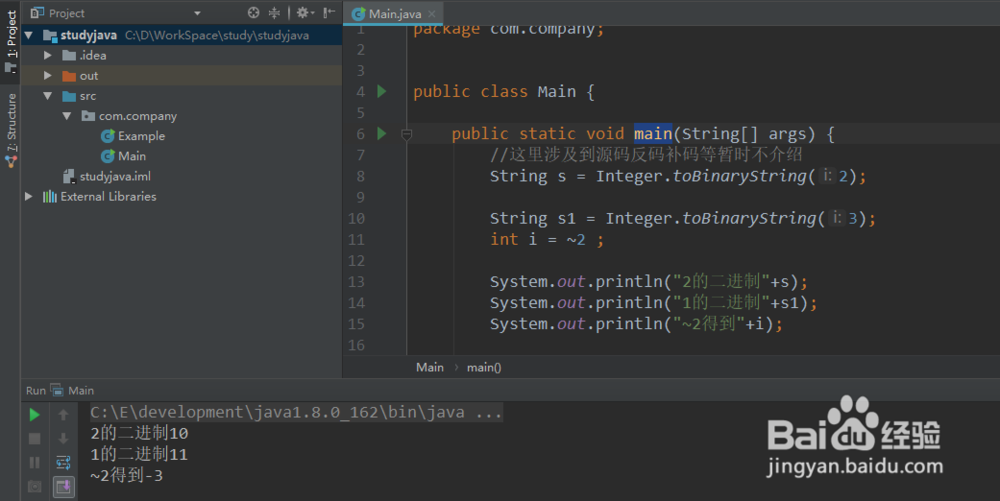Click console line '2的二进制10'
Viewport: 1000px width, 501px height.
[x=139, y=433]
